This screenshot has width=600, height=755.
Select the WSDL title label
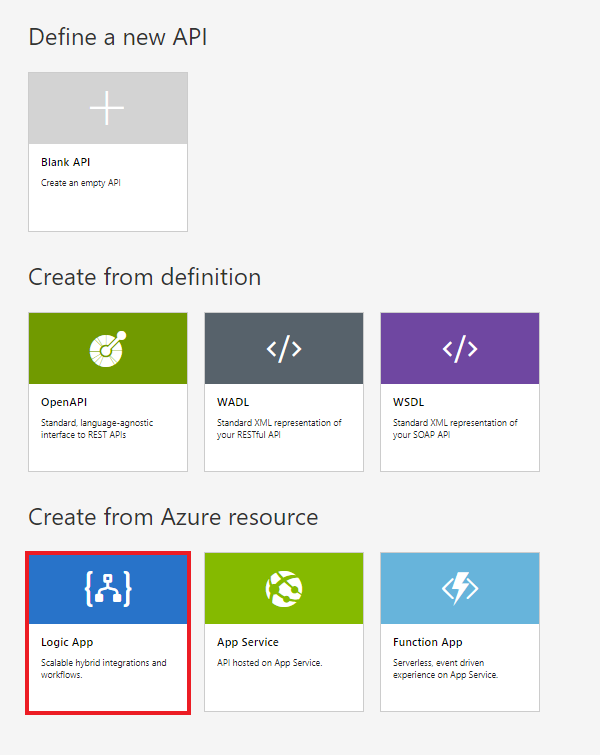coord(408,402)
